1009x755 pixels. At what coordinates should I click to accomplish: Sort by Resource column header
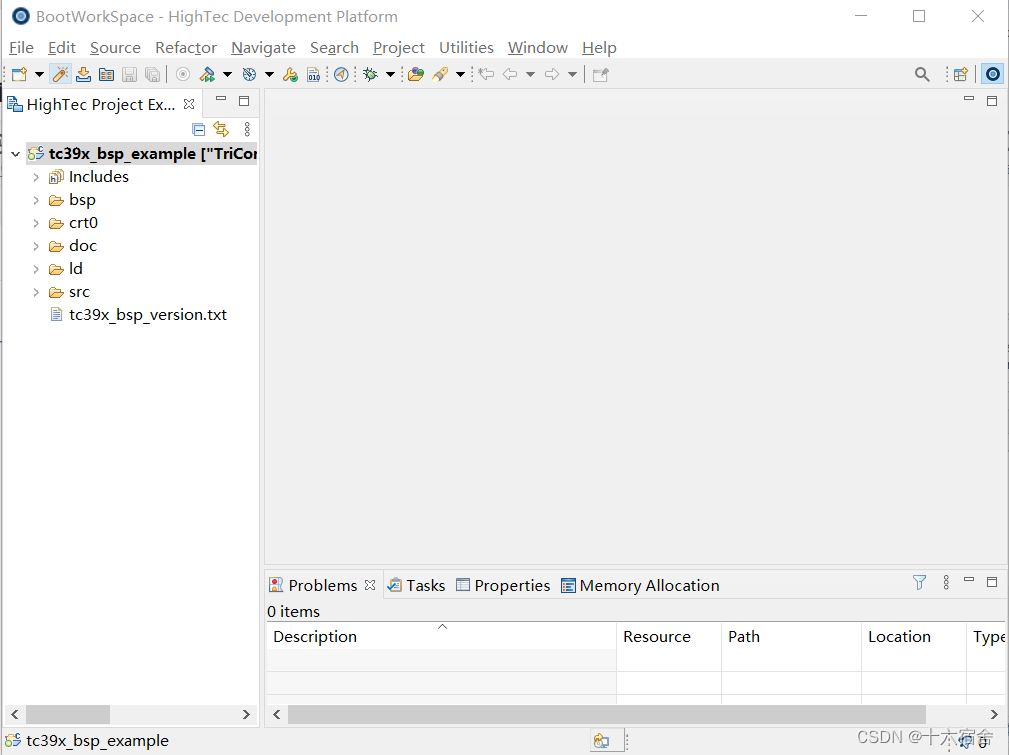tap(669, 637)
